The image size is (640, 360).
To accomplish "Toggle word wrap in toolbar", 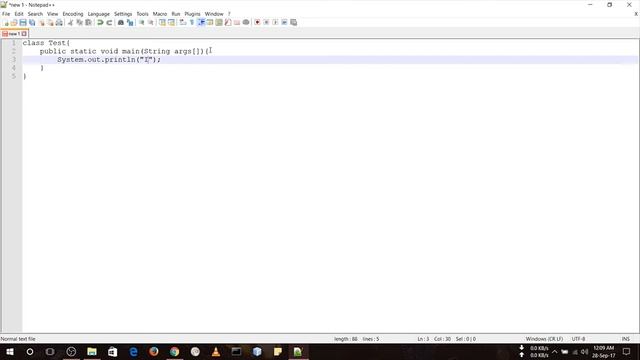I will (x=183, y=22).
